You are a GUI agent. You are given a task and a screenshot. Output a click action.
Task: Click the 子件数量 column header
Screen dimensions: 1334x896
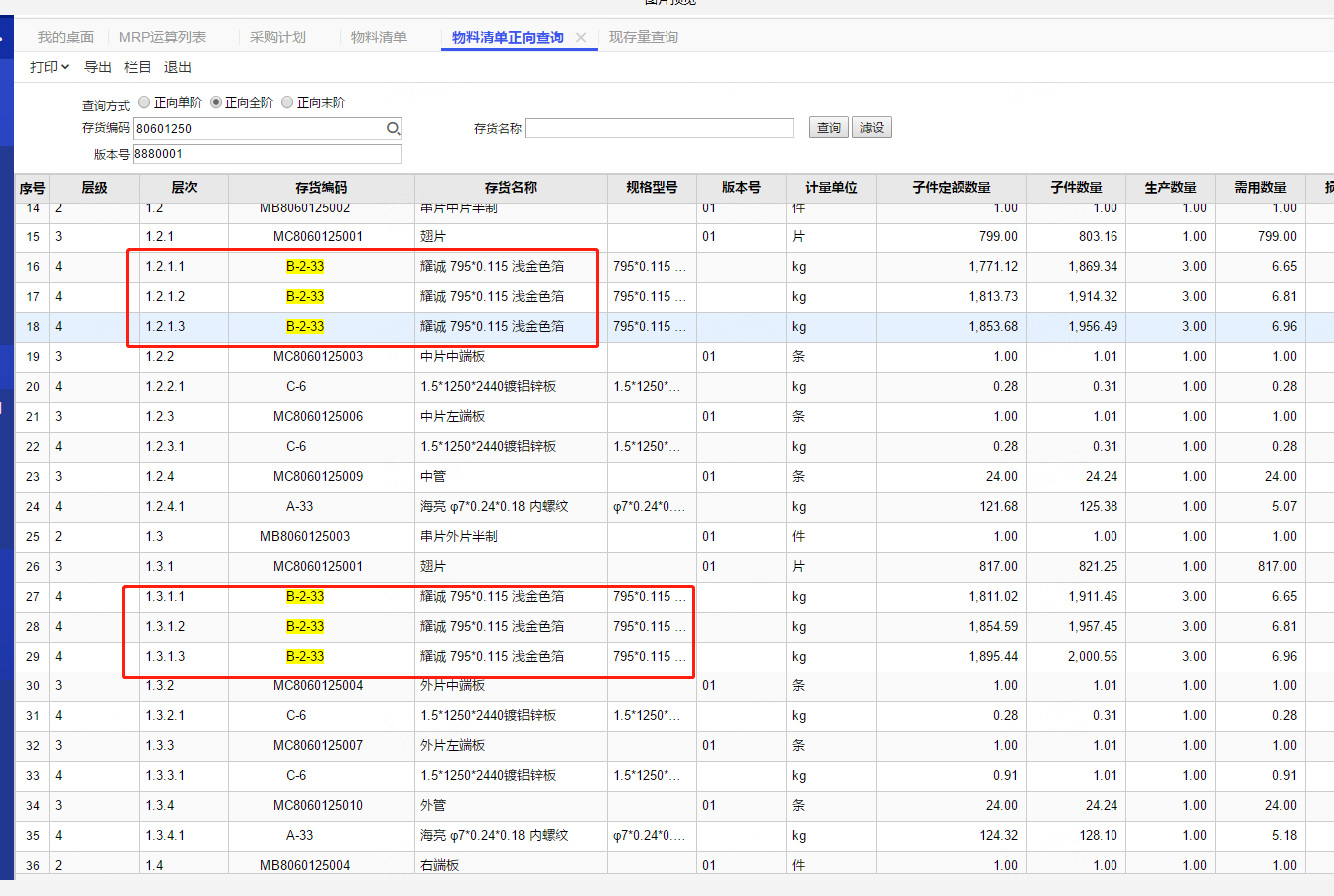1076,188
